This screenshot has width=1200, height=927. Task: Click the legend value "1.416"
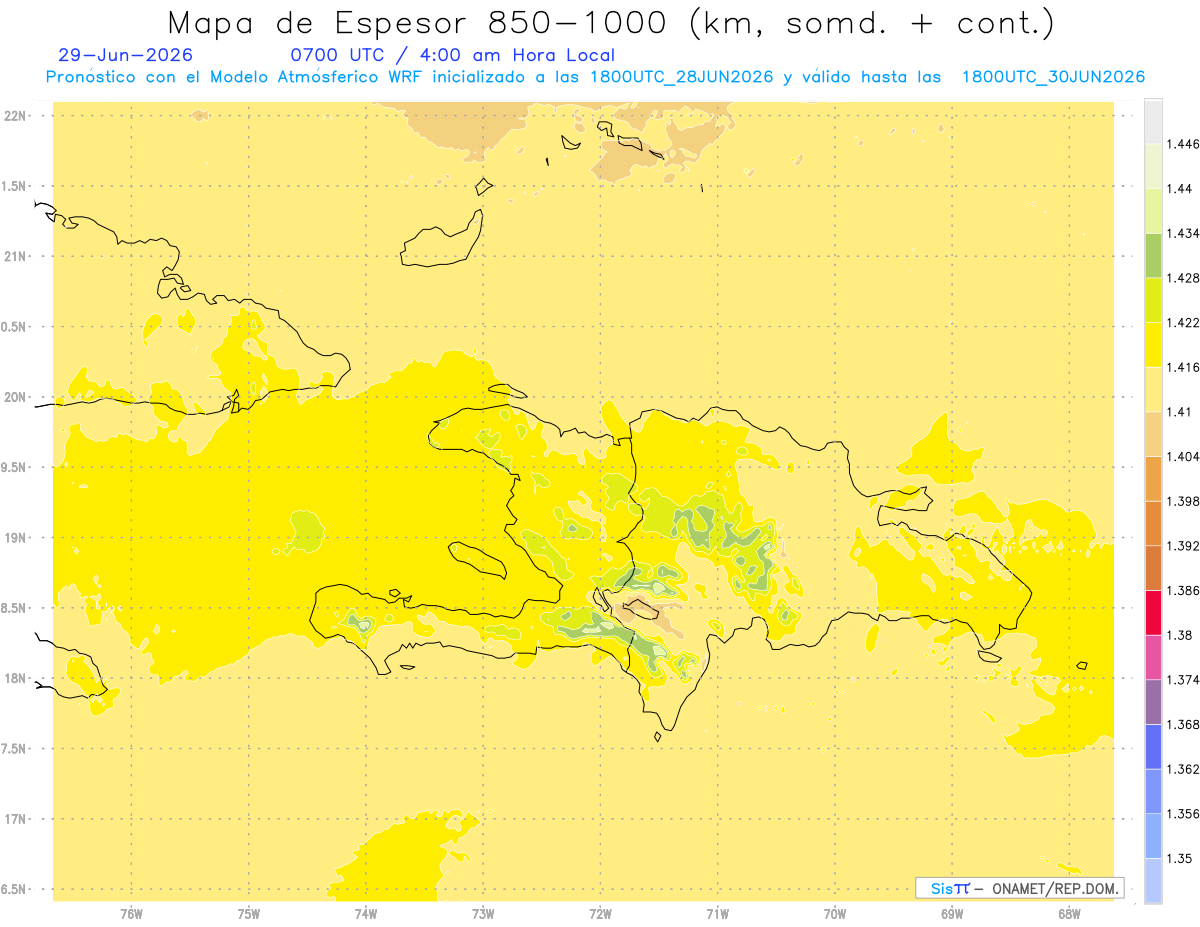1182,367
